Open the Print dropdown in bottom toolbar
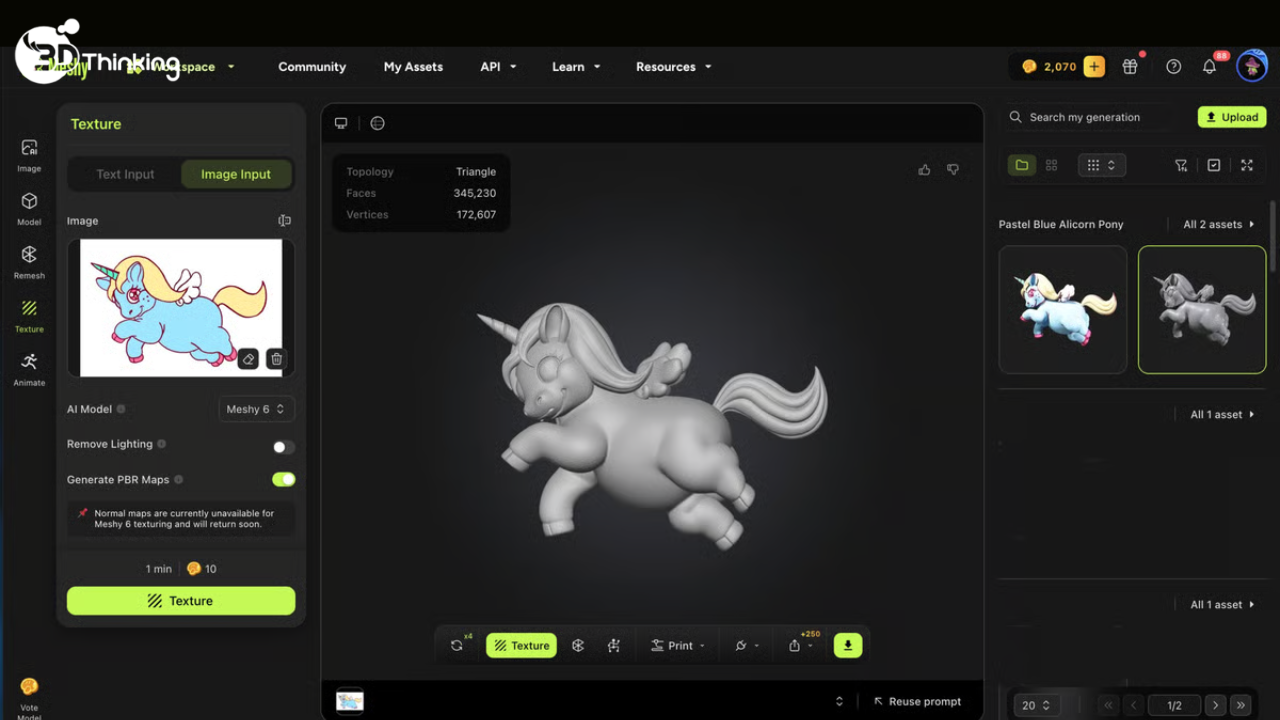 [x=678, y=646]
